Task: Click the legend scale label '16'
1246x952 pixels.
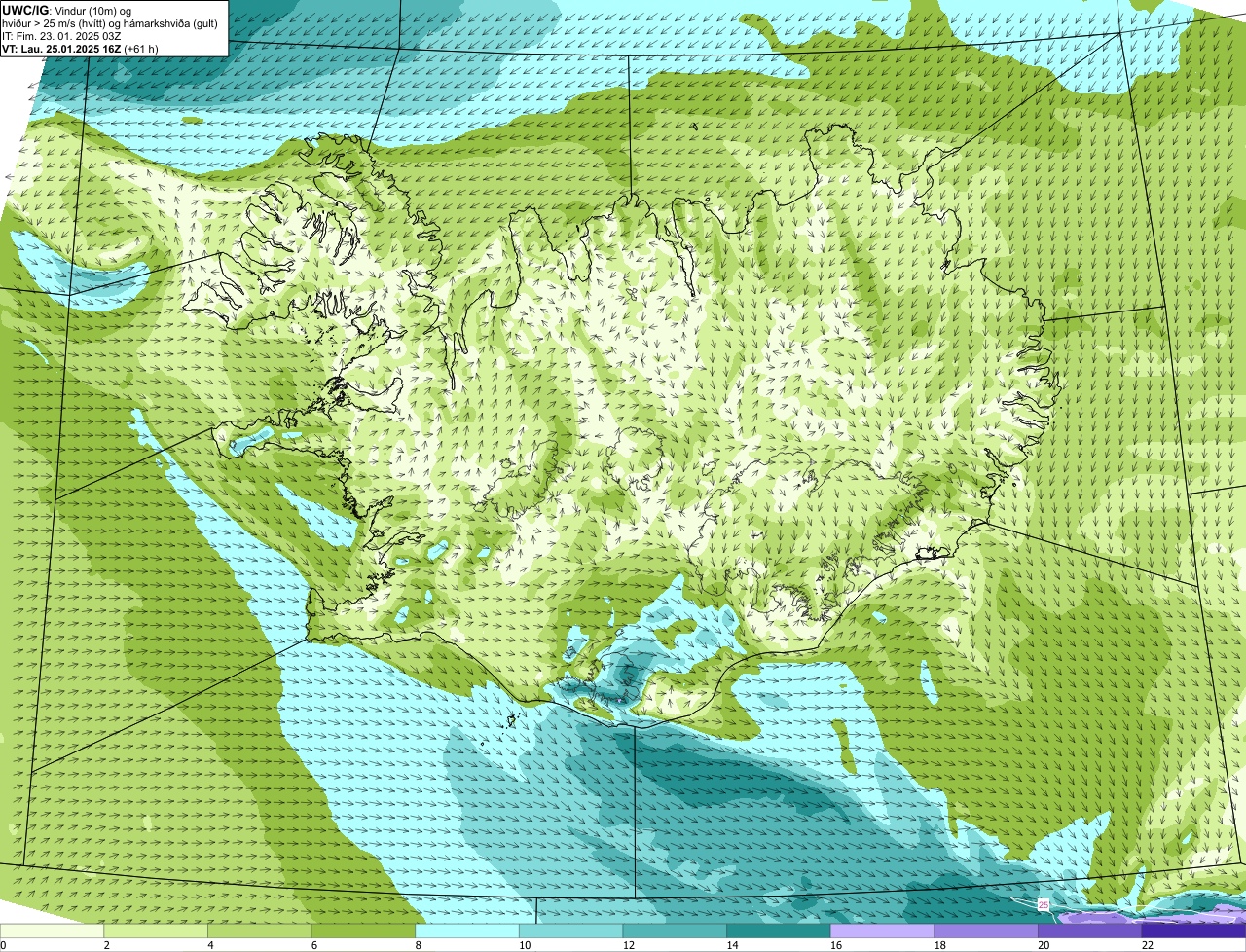Action: tap(836, 945)
